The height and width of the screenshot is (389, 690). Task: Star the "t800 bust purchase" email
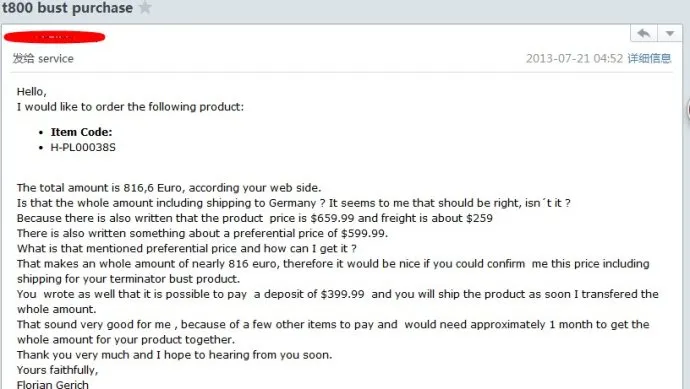[145, 7]
